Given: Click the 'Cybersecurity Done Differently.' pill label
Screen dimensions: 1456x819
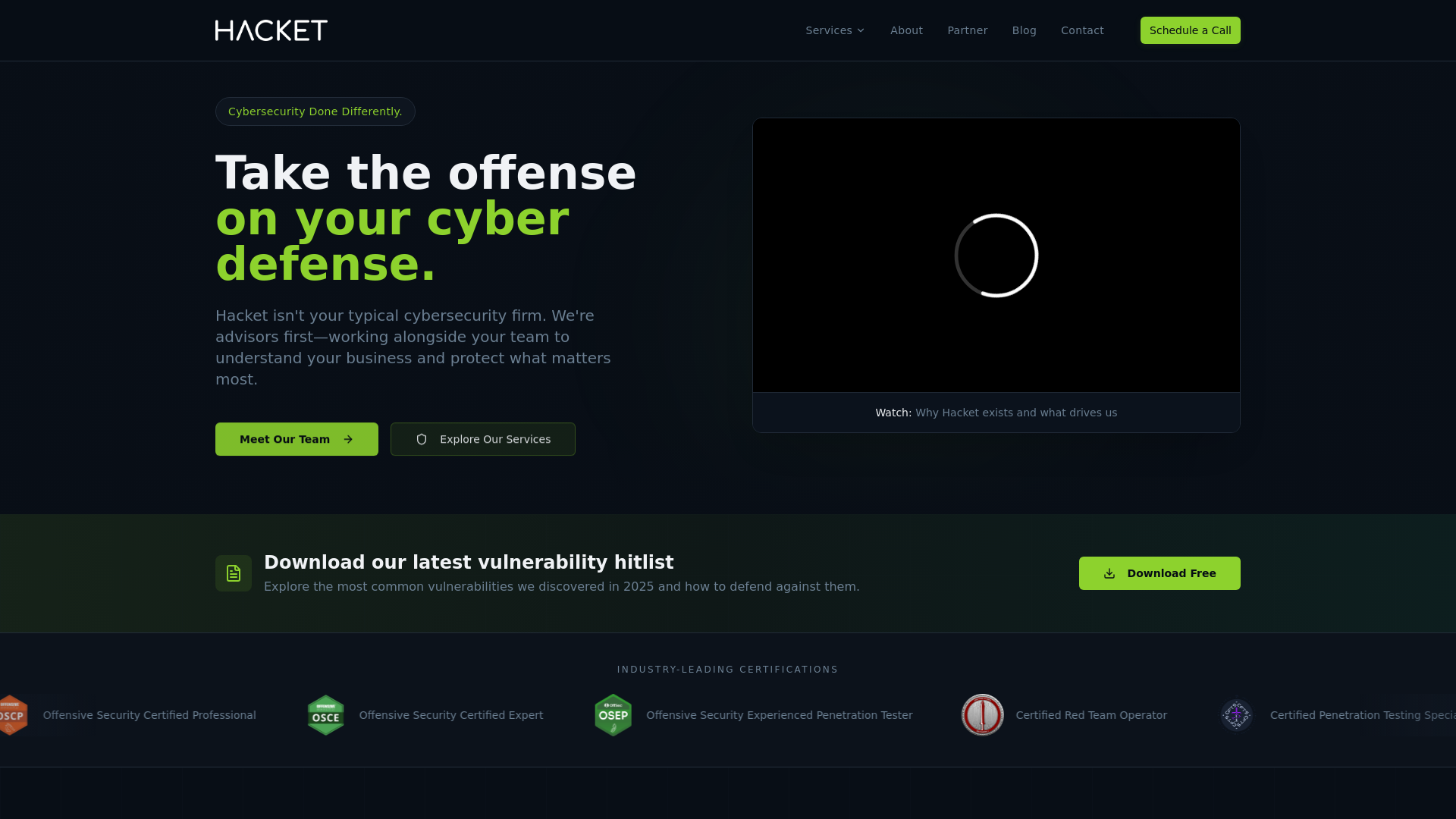Looking at the screenshot, I should pyautogui.click(x=315, y=111).
